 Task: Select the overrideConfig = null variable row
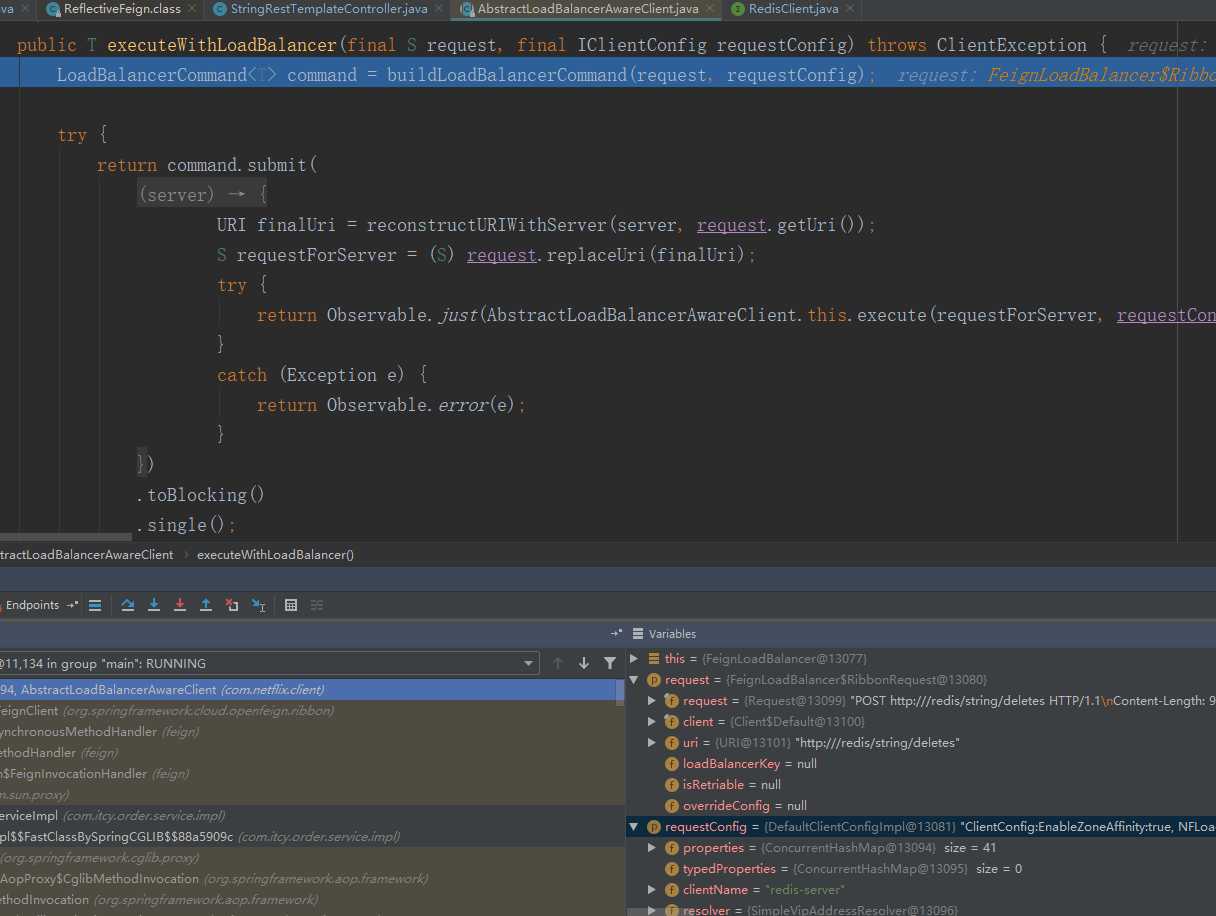[x=921, y=806]
